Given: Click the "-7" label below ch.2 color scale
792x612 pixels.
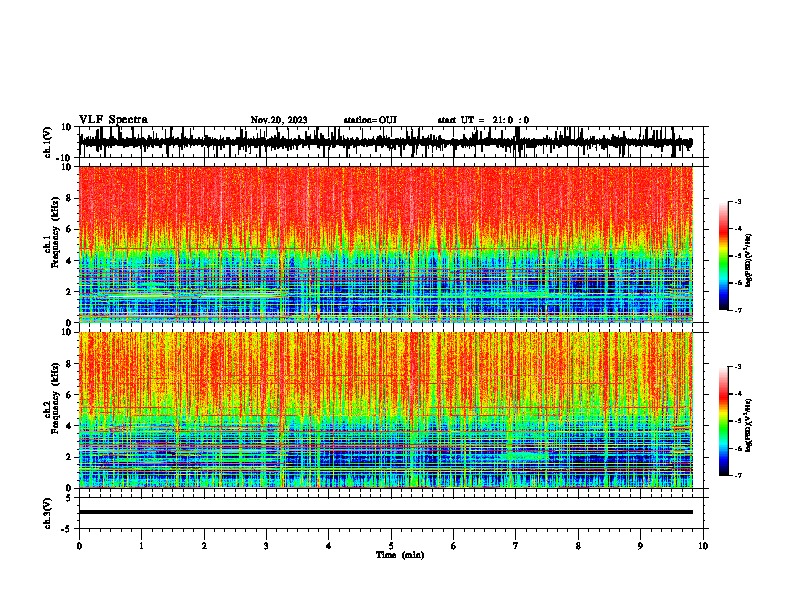Looking at the screenshot, I should click(x=737, y=475).
